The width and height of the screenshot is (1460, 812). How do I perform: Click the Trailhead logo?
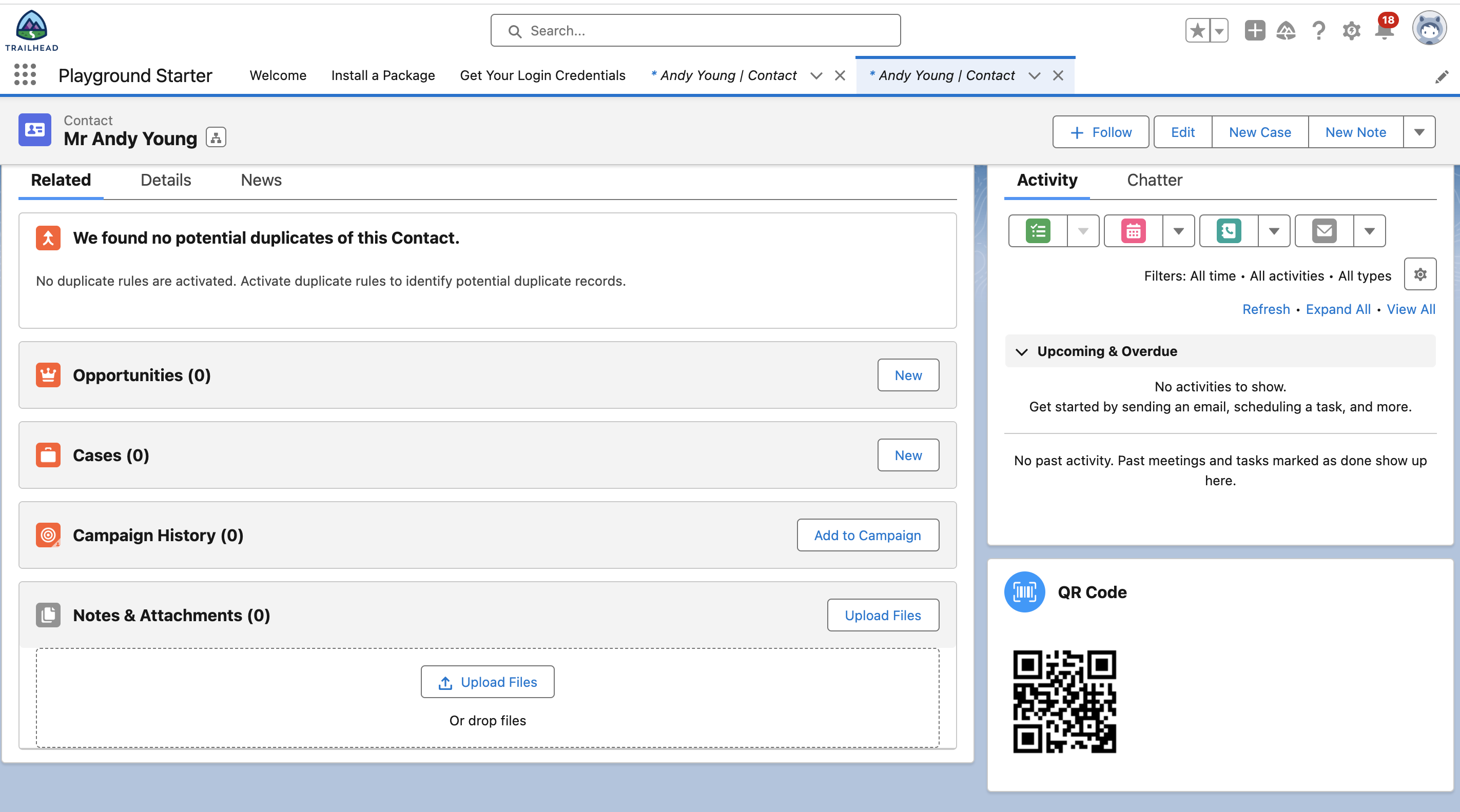(32, 31)
